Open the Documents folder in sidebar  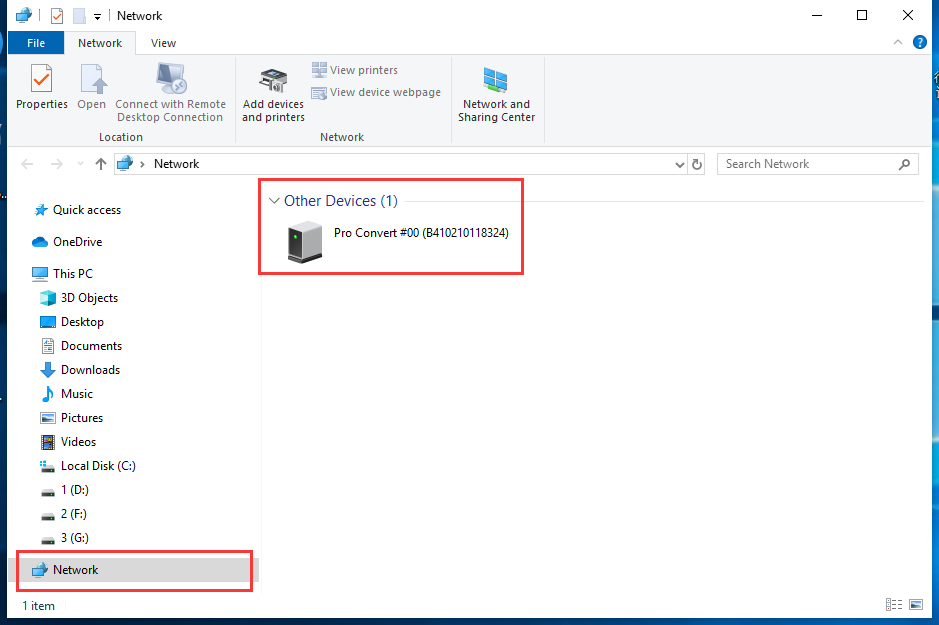[81, 345]
